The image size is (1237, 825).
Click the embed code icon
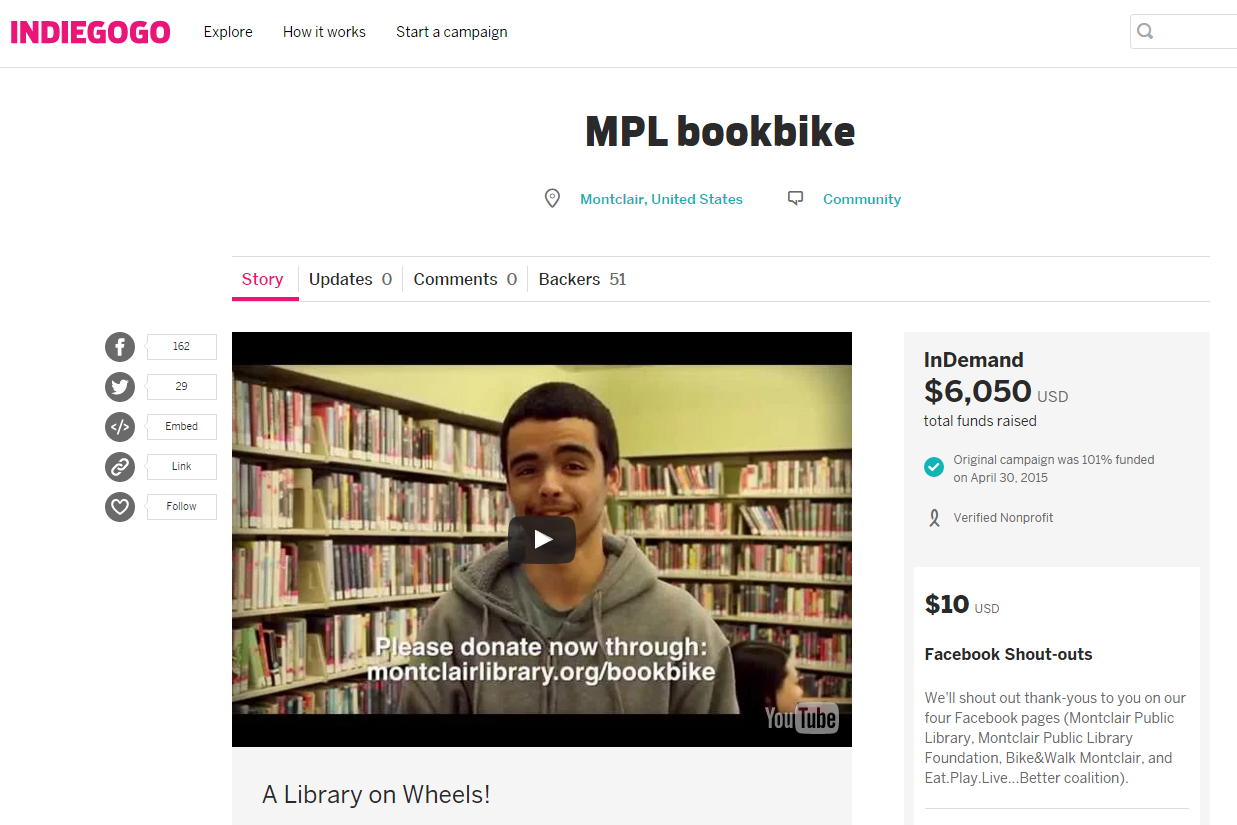(x=120, y=427)
